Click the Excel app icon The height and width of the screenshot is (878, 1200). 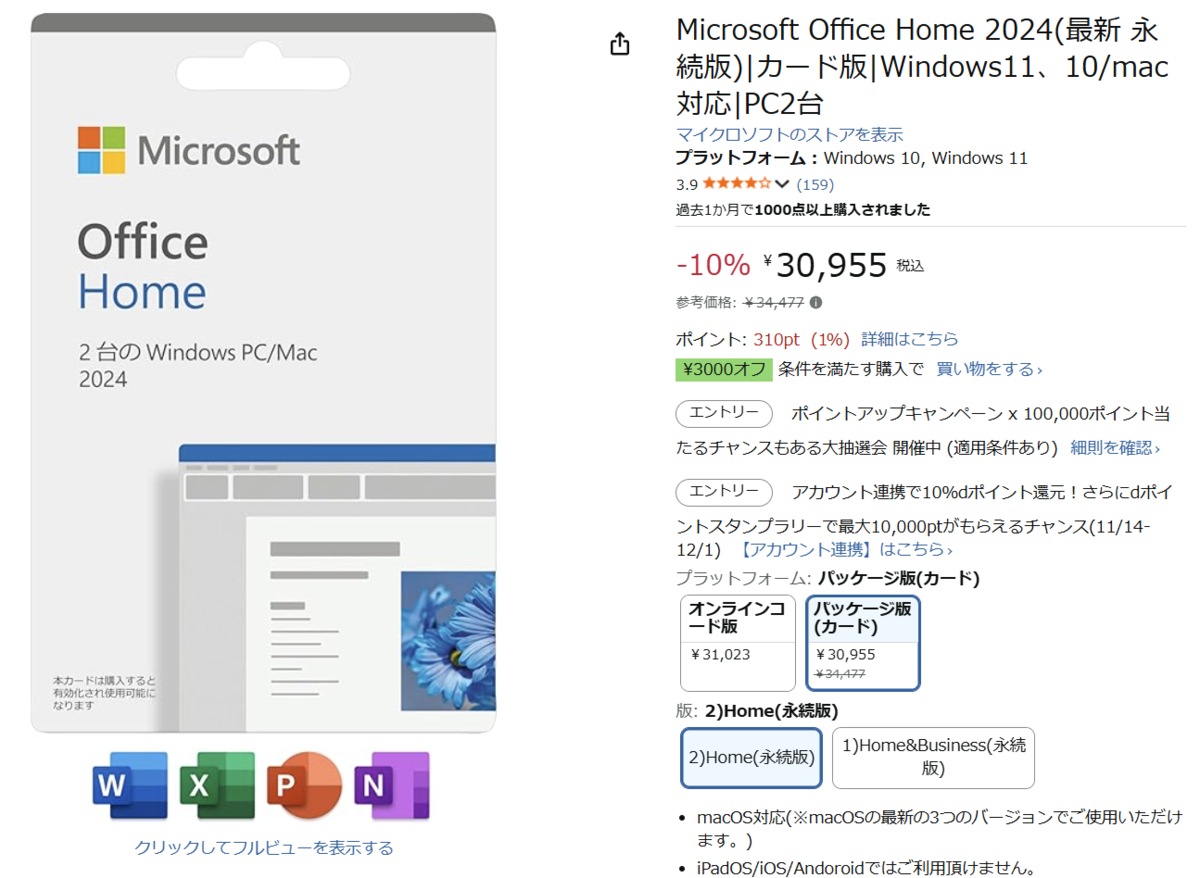(217, 785)
